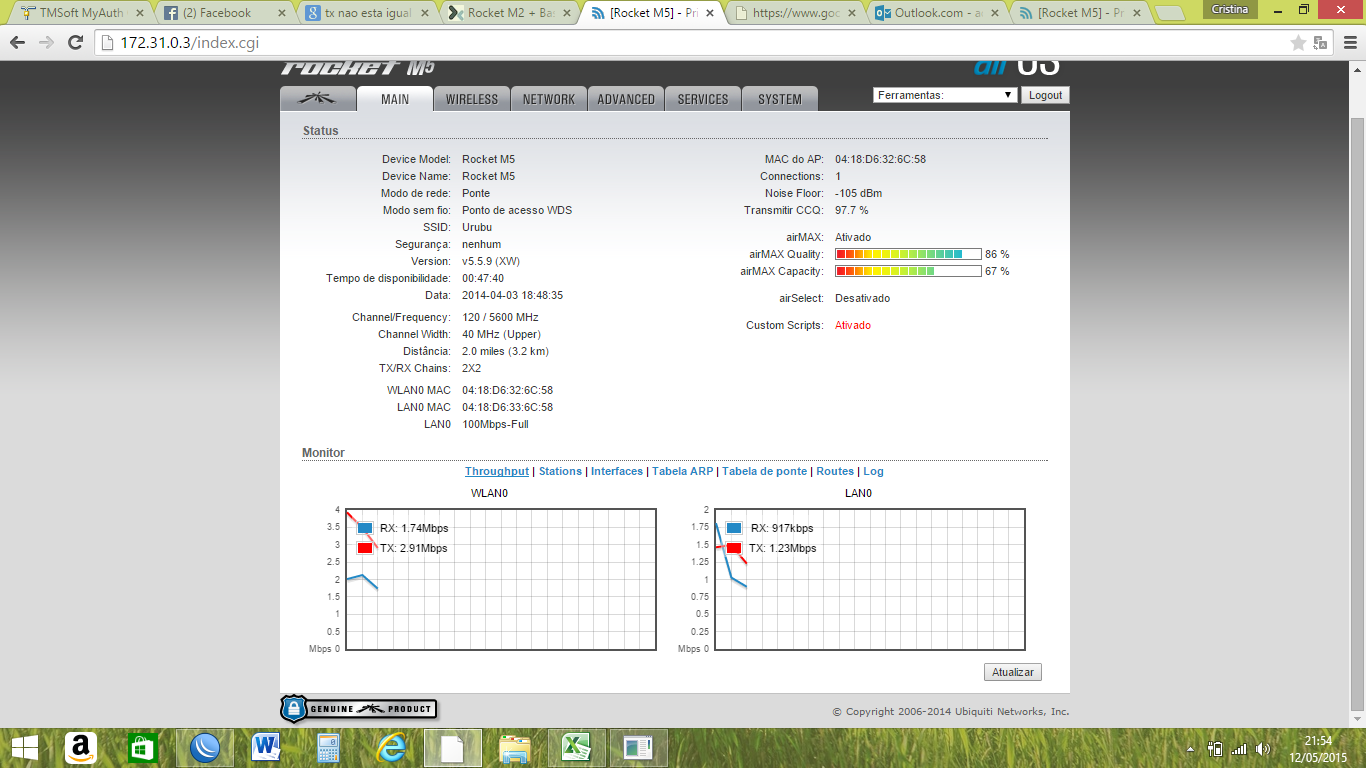The width and height of the screenshot is (1366, 768).
Task: Open the Tabela ARP link
Action: (x=683, y=471)
